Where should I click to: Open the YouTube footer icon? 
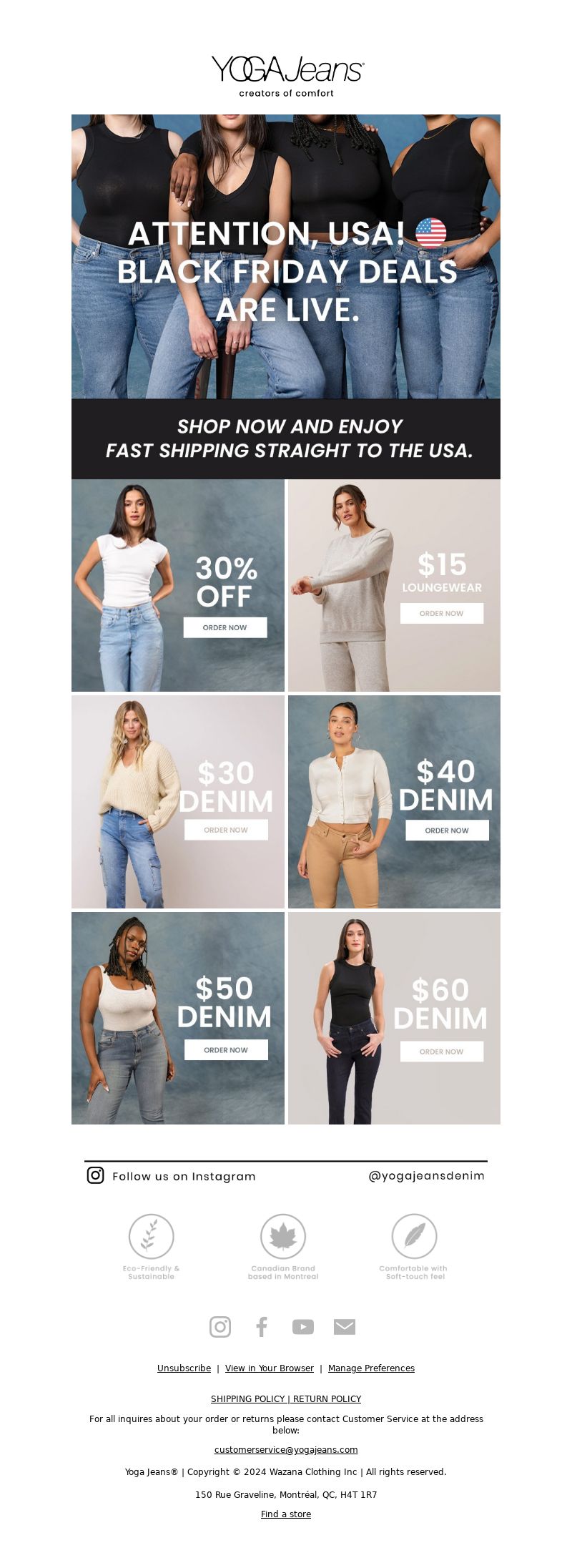303,1327
